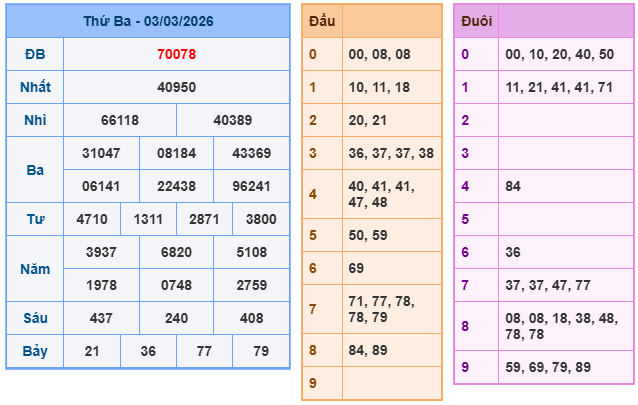
Task: Click the Nhì prize row label
Action: [35, 120]
